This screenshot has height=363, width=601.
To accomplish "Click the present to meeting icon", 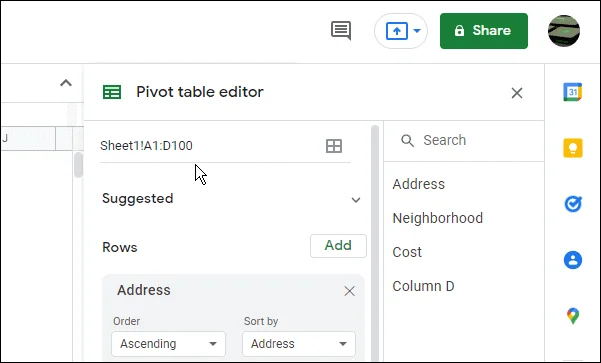I will tap(396, 31).
